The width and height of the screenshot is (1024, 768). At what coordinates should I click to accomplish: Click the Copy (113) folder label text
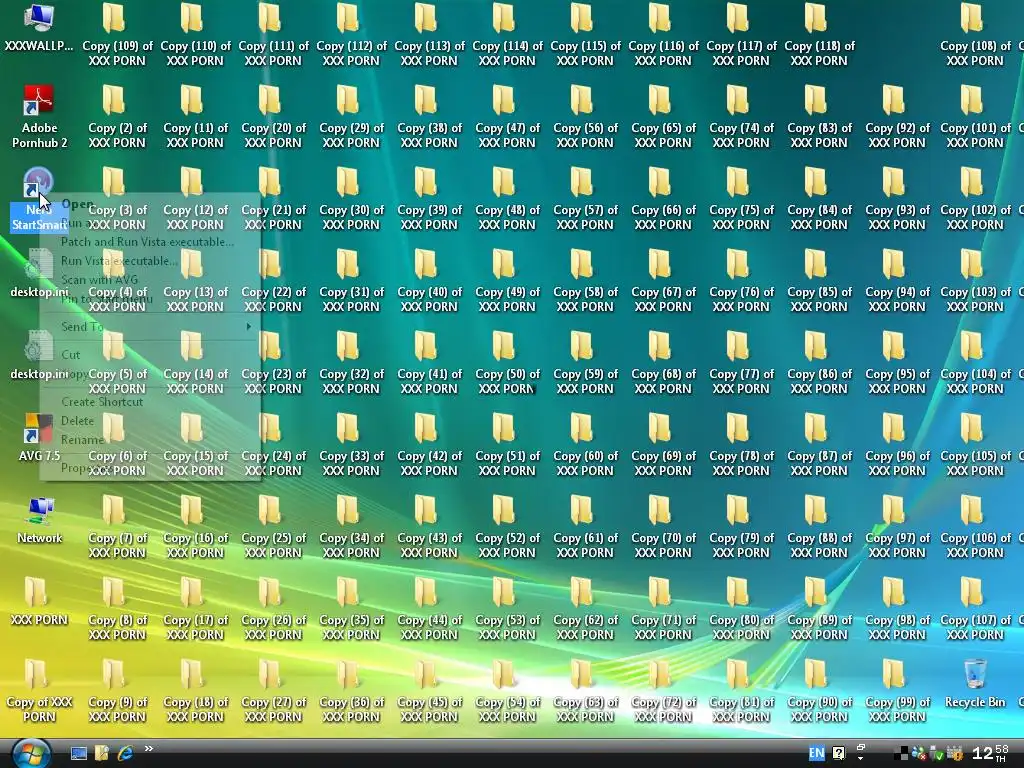pos(429,54)
